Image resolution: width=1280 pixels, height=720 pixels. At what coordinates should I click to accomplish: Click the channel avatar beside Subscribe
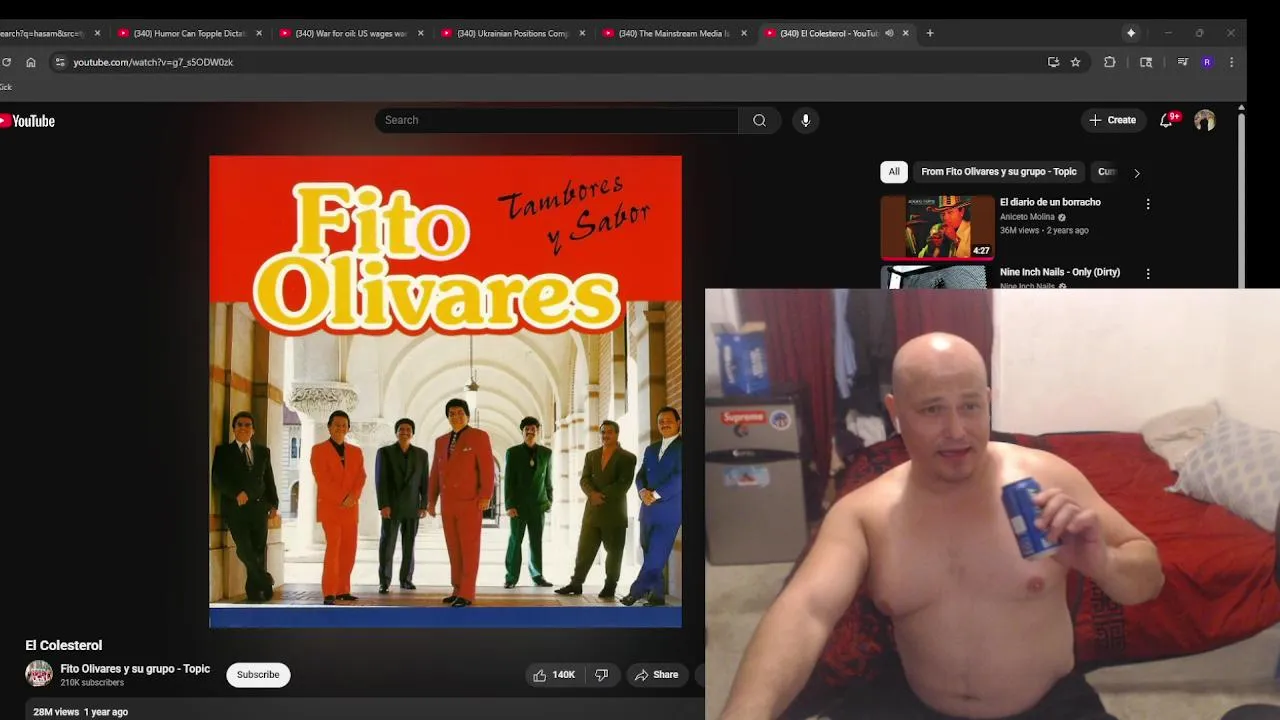tap(39, 674)
